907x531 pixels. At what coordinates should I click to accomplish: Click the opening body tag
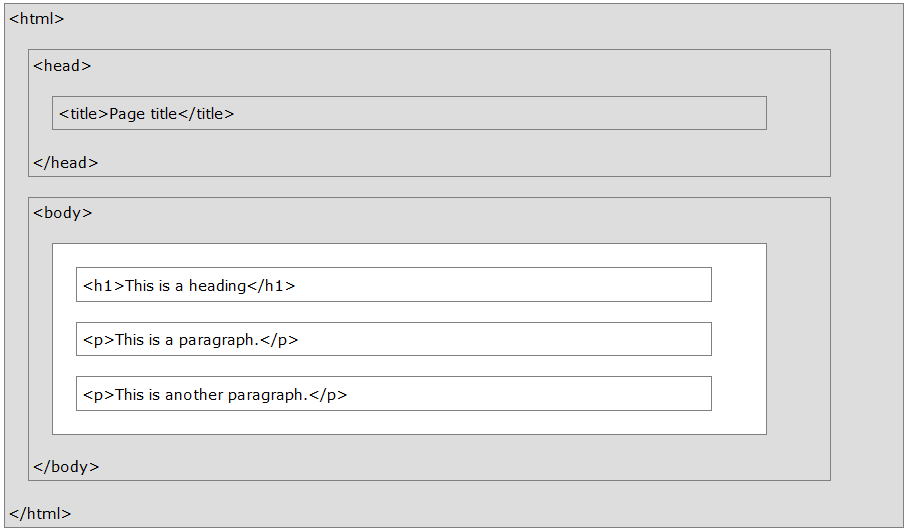point(63,212)
